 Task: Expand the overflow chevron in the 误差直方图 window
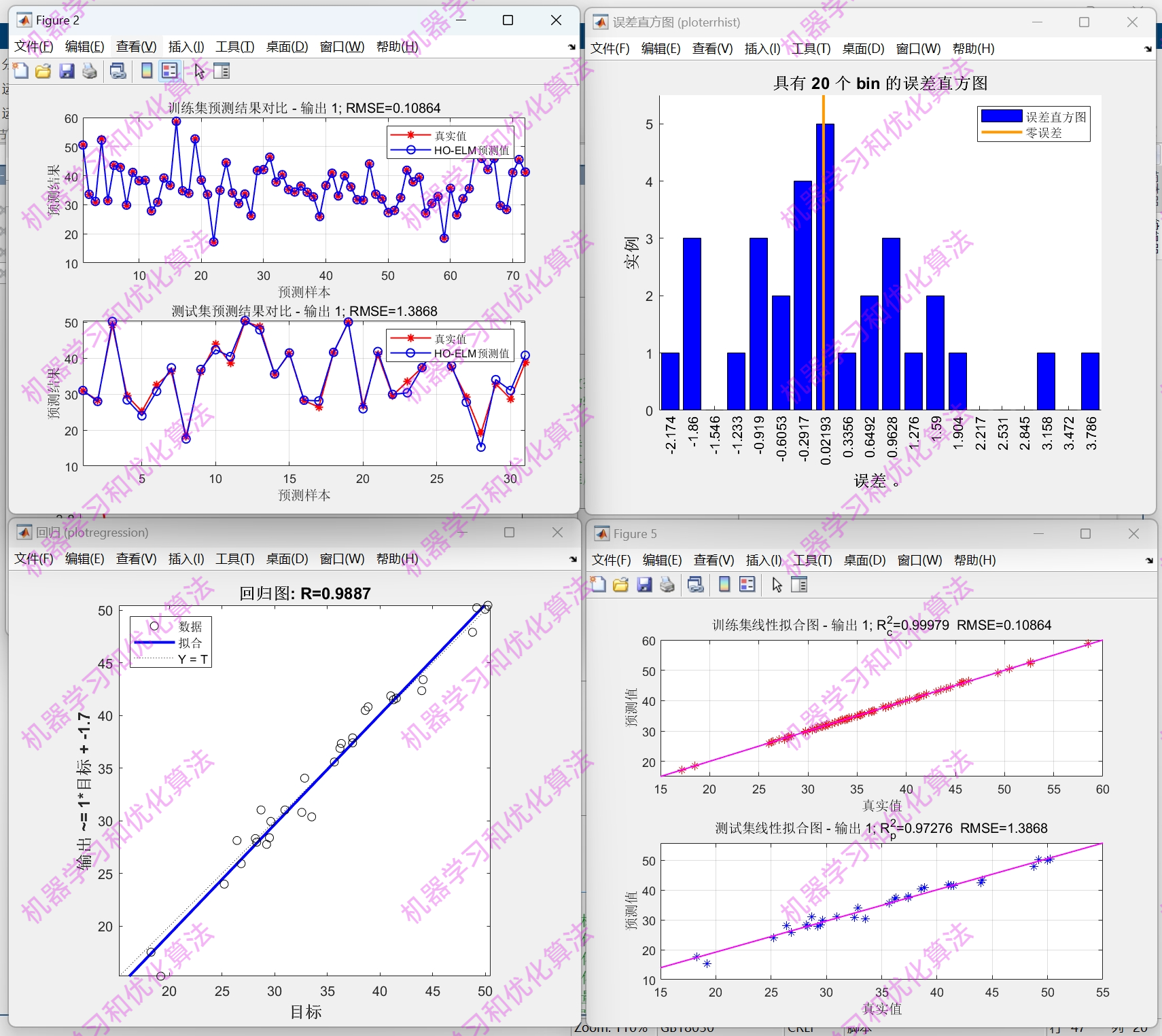pyautogui.click(x=1146, y=48)
